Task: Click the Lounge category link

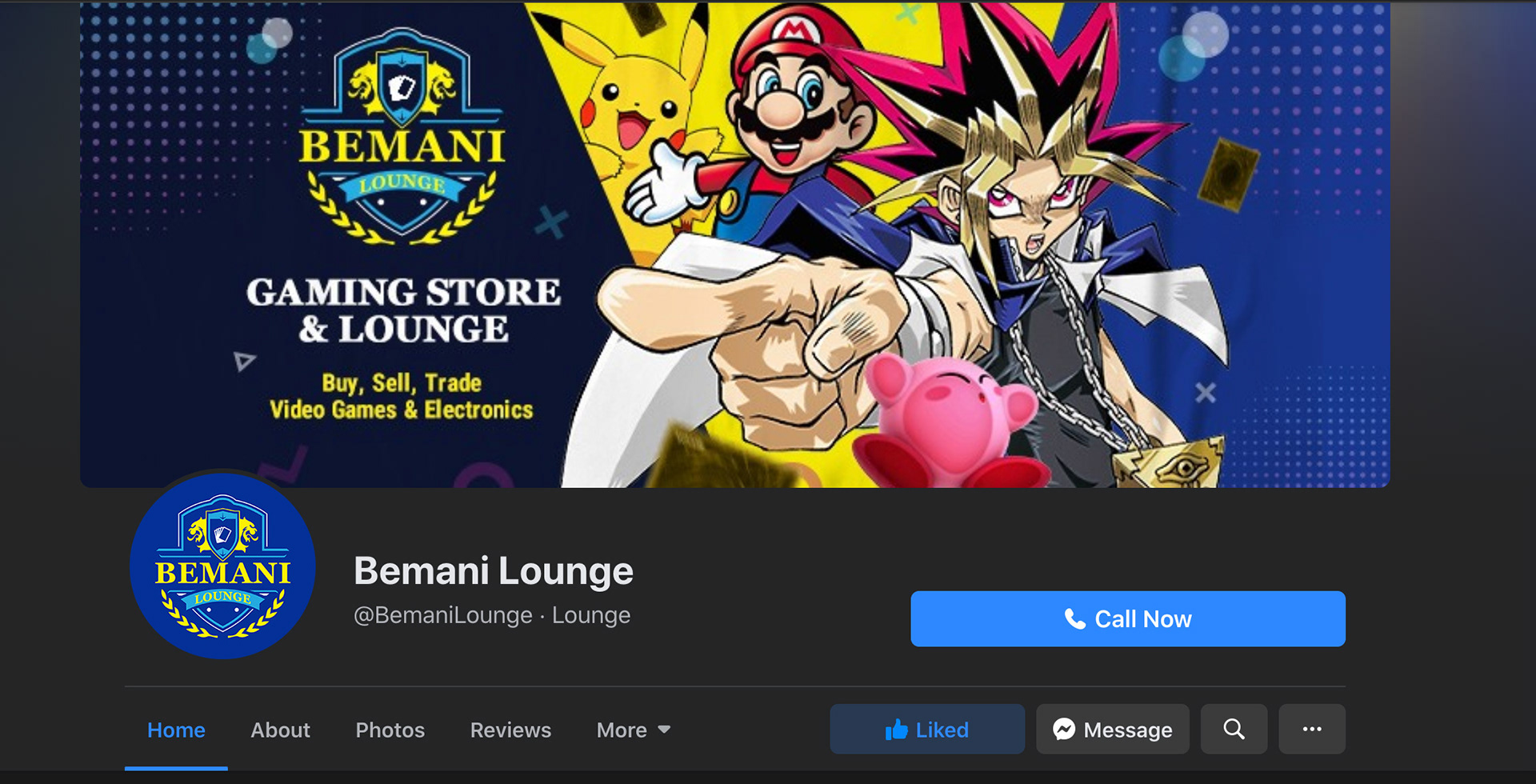Action: pos(591,615)
